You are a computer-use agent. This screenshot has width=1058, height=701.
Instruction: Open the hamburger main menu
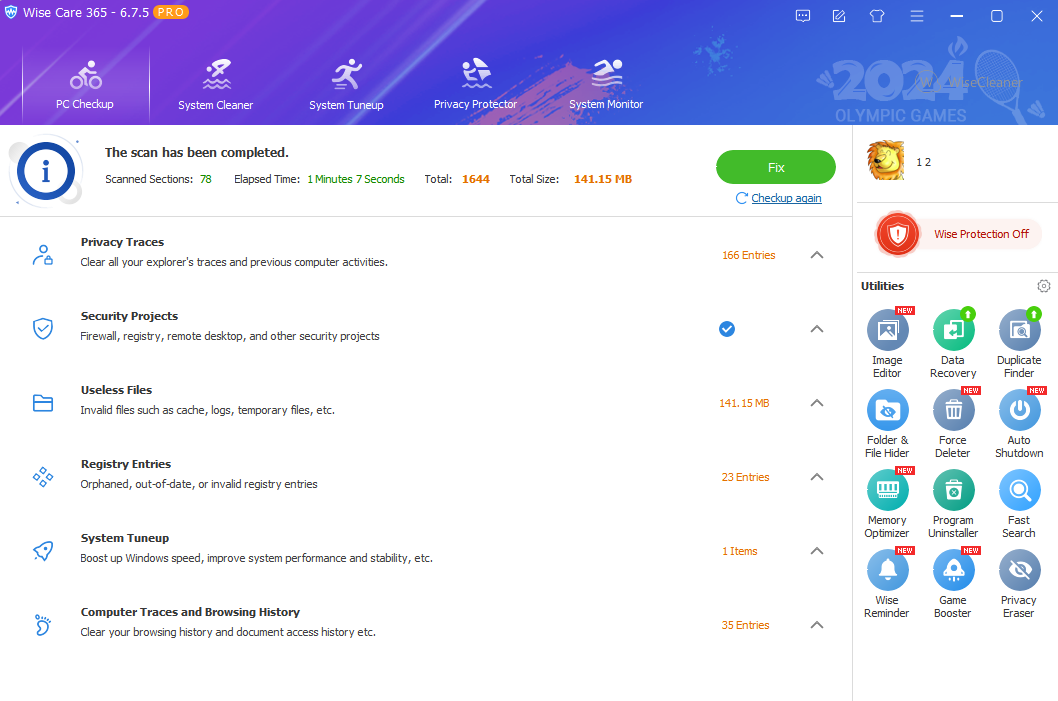click(916, 16)
